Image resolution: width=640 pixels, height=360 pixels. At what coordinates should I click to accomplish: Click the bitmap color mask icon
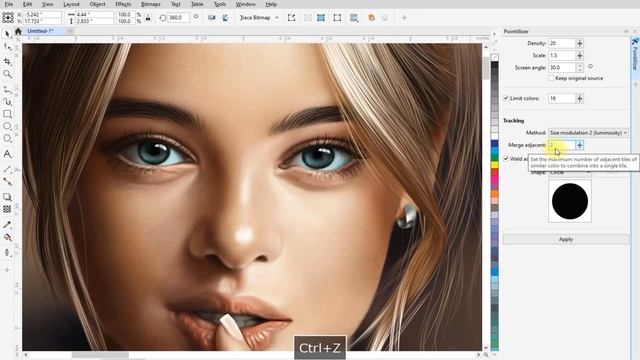click(x=371, y=18)
